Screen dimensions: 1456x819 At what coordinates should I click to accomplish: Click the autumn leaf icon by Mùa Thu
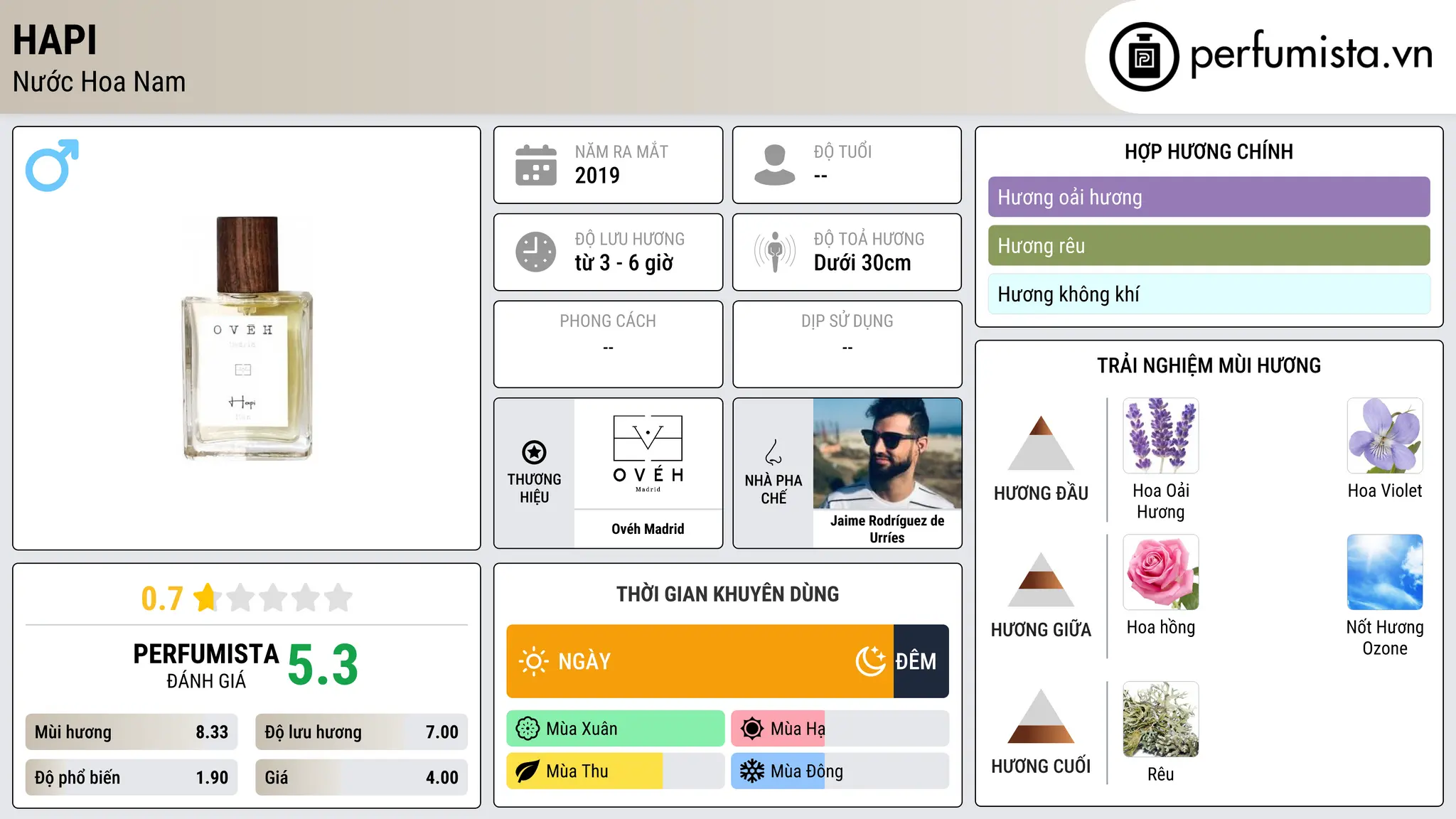528,771
